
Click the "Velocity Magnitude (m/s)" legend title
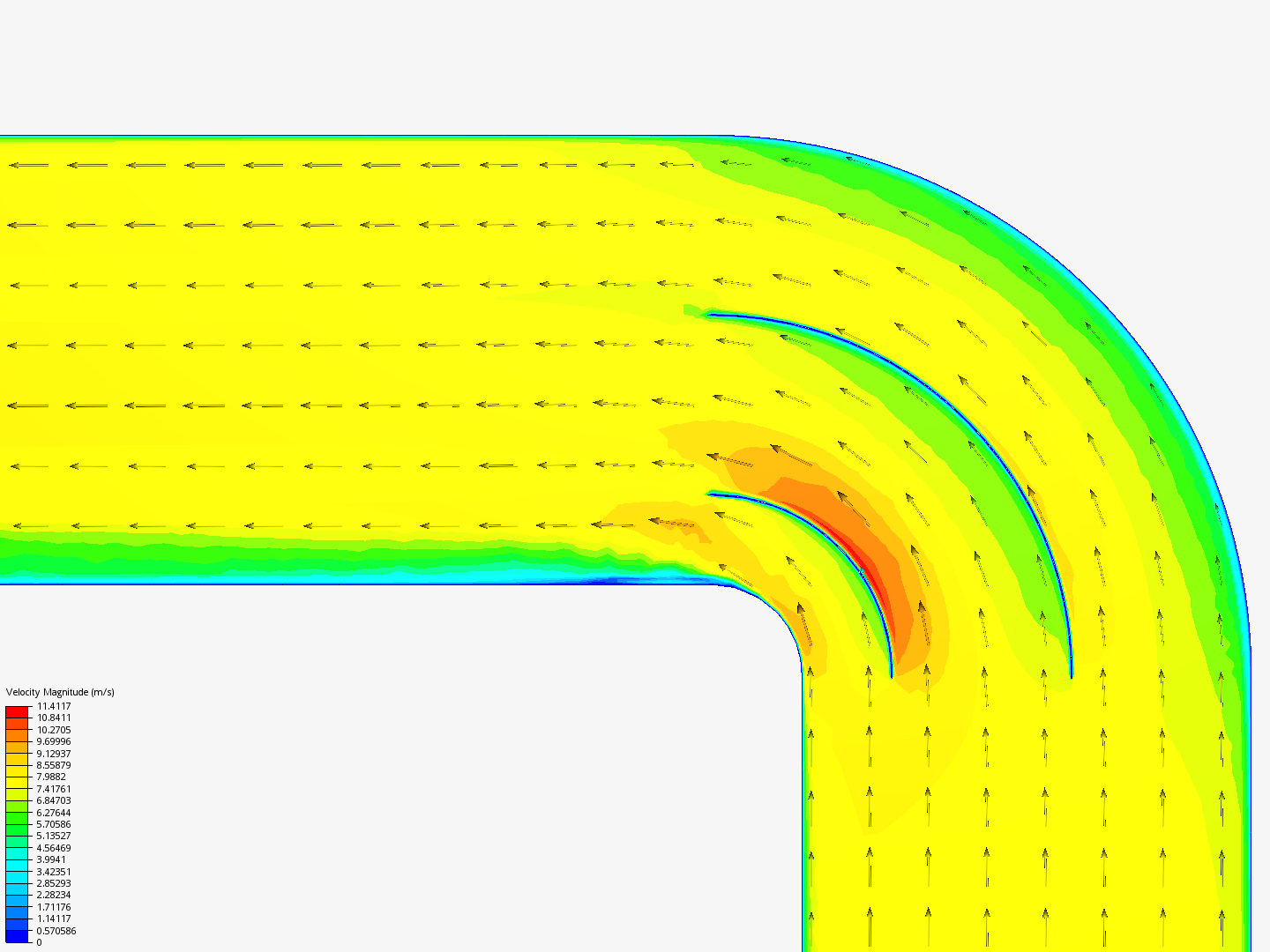pyautogui.click(x=60, y=692)
